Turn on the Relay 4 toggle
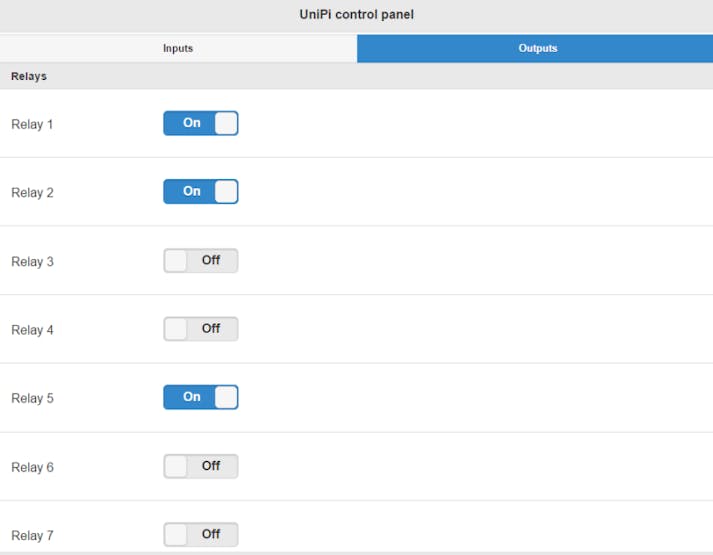713x555 pixels. [x=201, y=329]
